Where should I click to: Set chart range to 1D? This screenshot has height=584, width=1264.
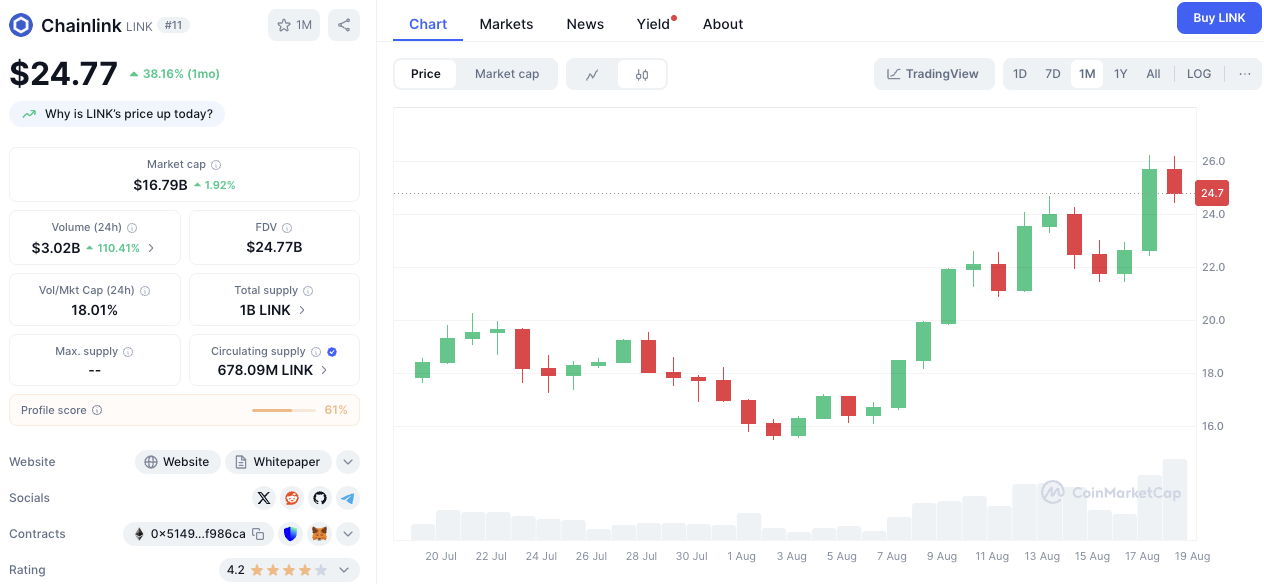1020,74
